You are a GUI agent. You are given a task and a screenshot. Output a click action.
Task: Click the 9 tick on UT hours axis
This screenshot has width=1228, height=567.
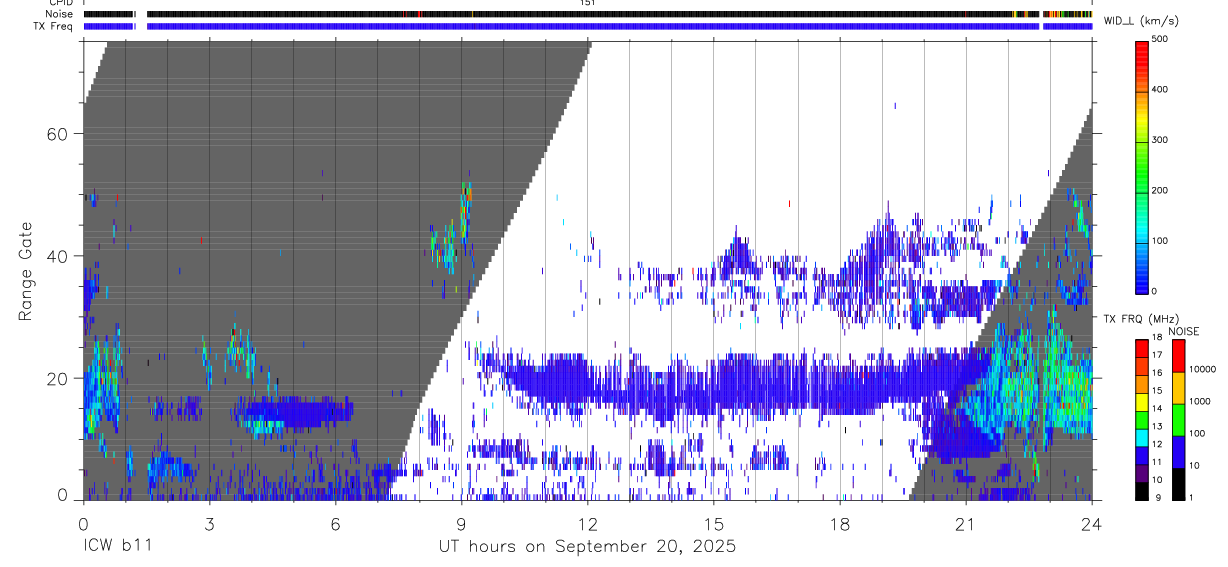[x=461, y=523]
